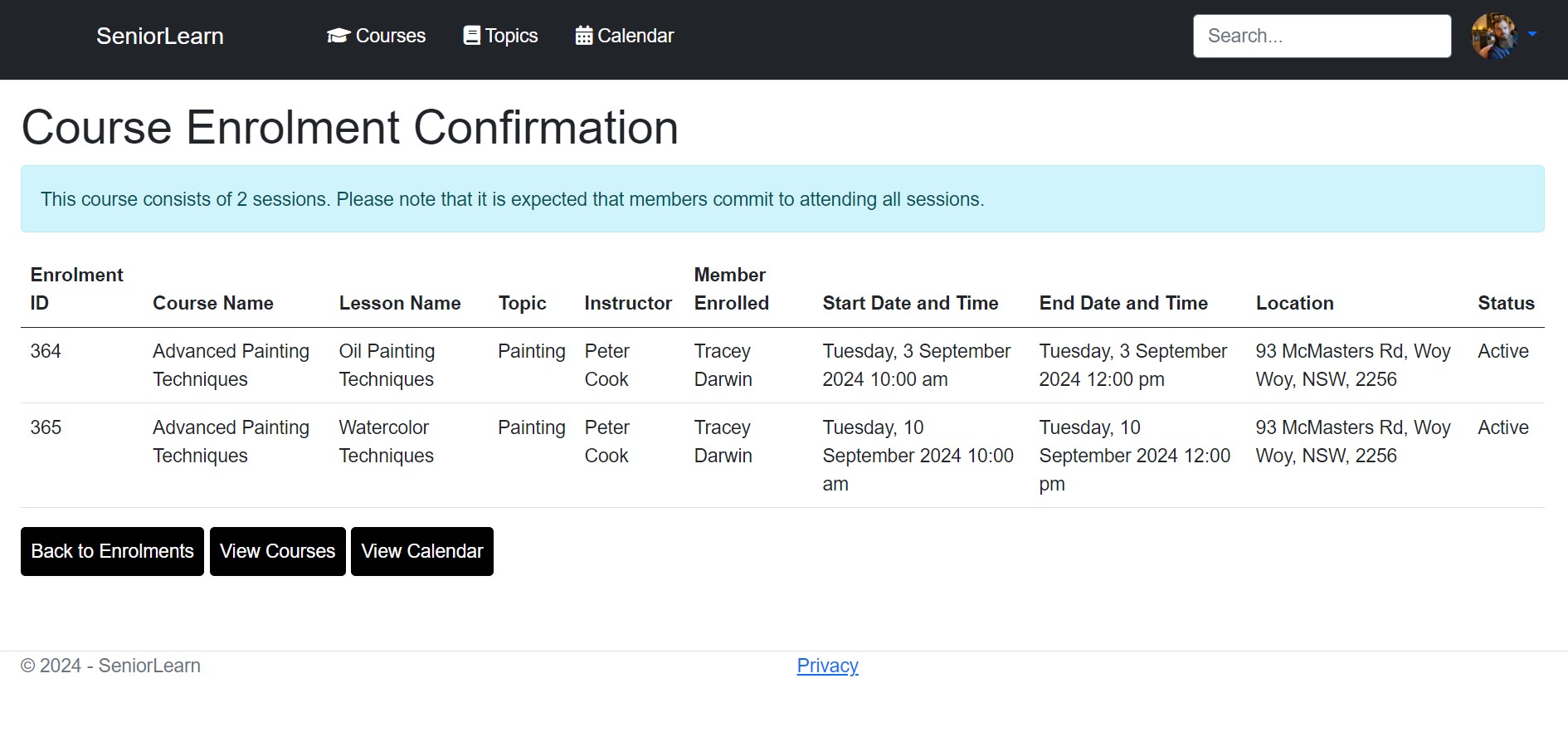
Task: Follow the Privacy link in the footer
Action: (827, 666)
